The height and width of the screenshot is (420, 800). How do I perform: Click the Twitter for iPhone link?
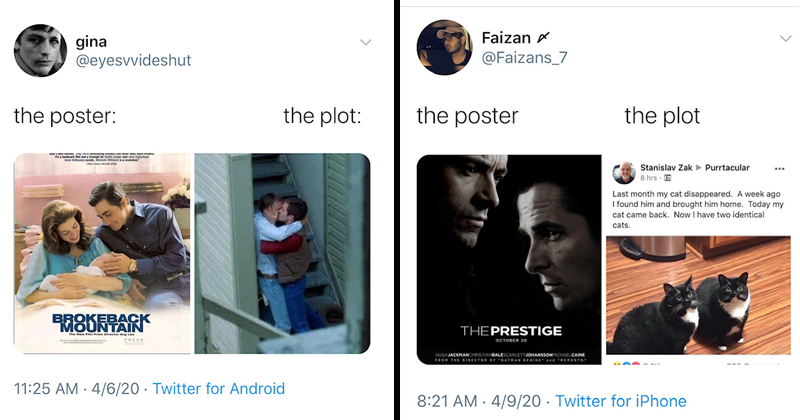tap(621, 401)
